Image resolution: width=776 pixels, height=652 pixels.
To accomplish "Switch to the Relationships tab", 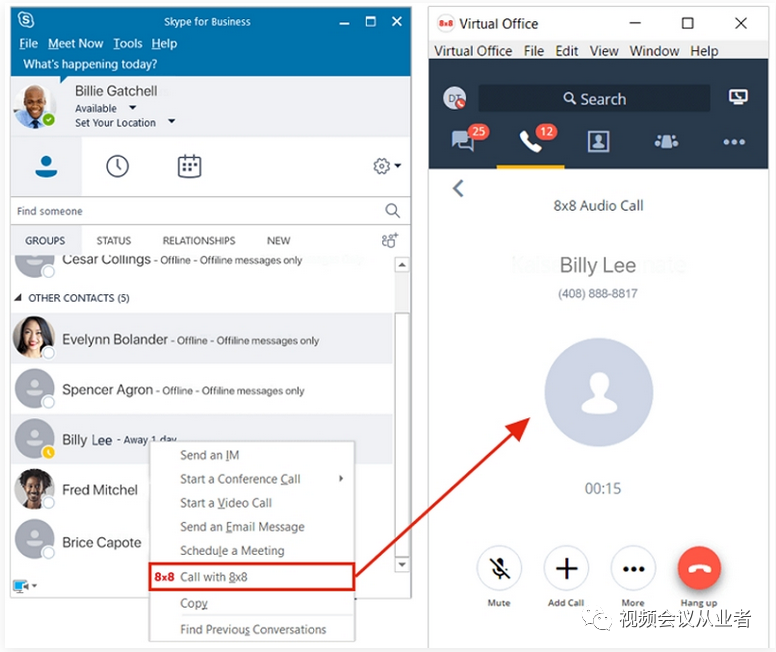I will click(x=199, y=241).
